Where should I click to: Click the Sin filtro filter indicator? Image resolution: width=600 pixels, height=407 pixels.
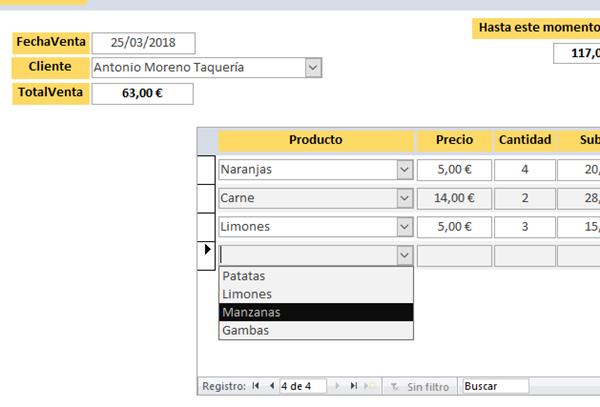(x=419, y=386)
